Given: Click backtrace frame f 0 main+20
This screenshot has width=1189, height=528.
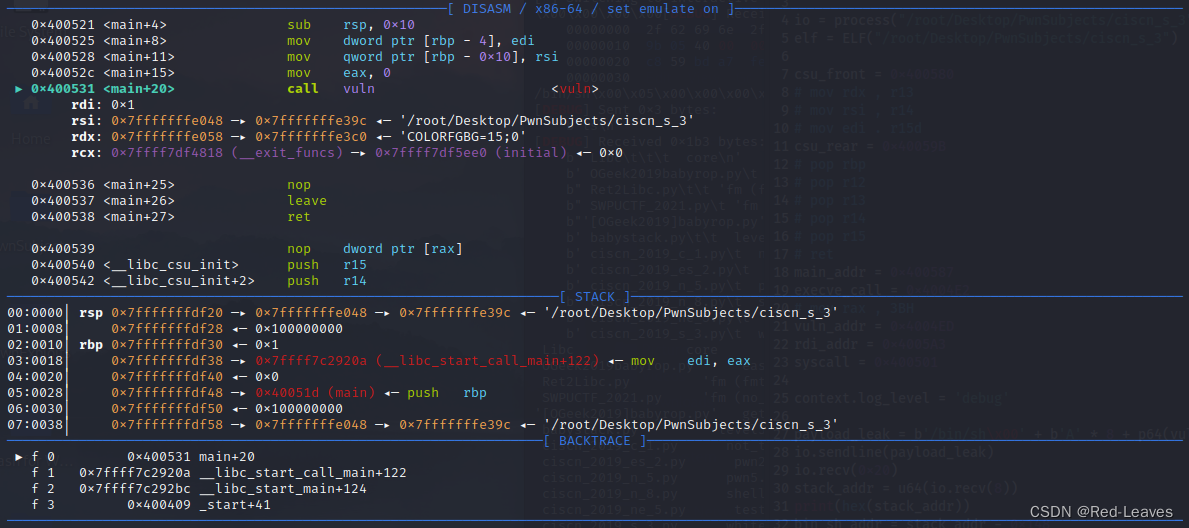Looking at the screenshot, I should (x=143, y=456).
